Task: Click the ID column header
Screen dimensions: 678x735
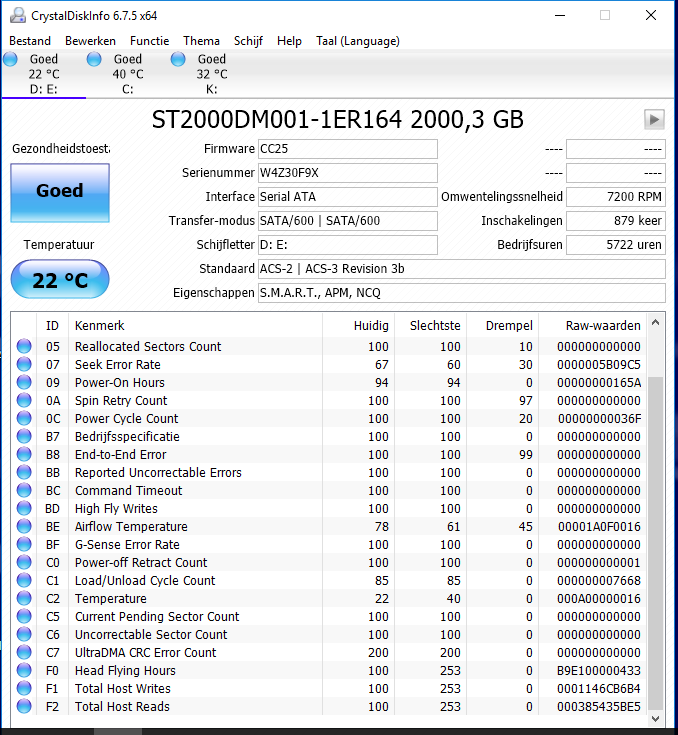Action: point(53,325)
